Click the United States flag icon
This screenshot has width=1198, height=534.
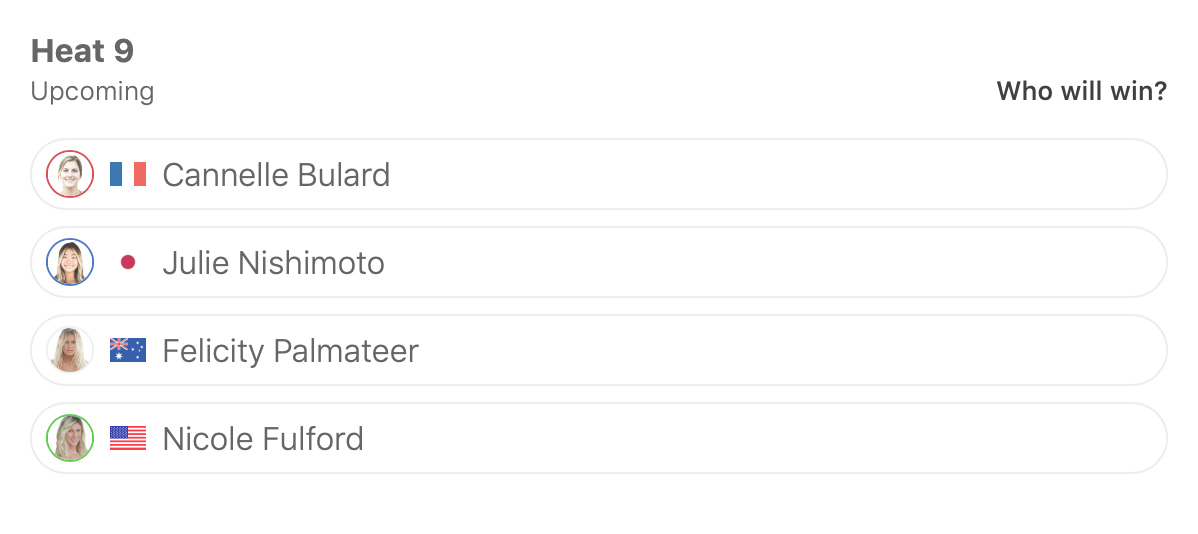pyautogui.click(x=128, y=439)
